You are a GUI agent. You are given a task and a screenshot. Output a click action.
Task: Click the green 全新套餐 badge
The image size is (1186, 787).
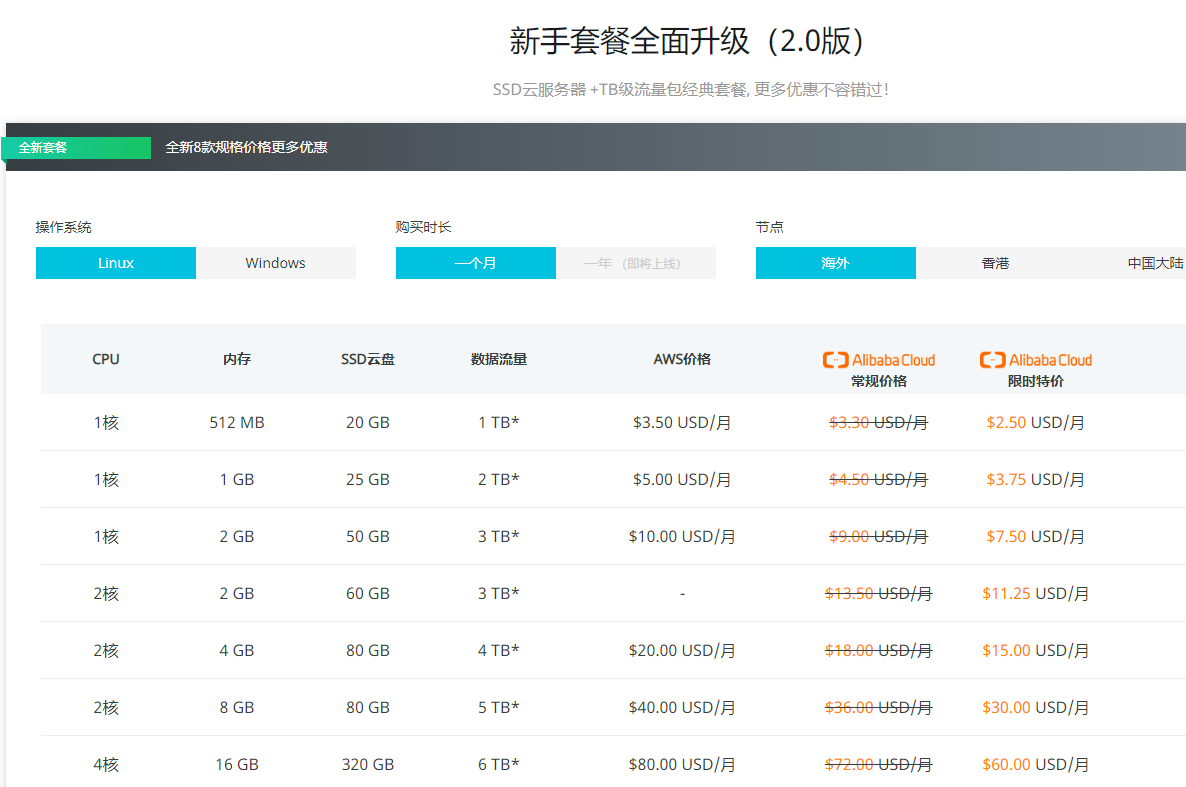(x=76, y=148)
